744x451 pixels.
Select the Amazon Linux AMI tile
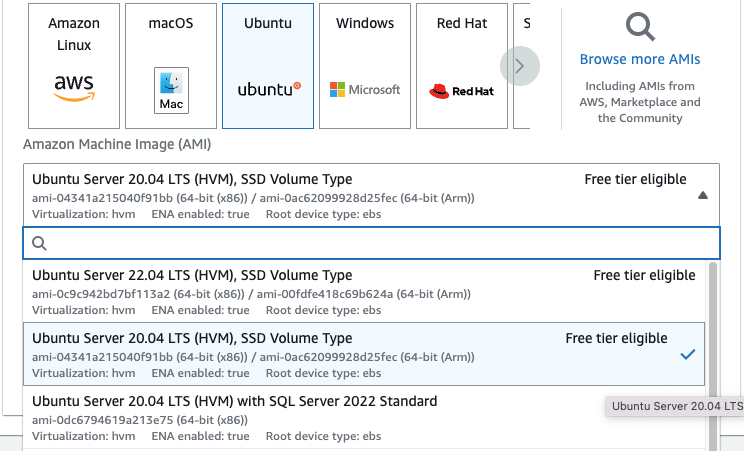pyautogui.click(x=74, y=66)
